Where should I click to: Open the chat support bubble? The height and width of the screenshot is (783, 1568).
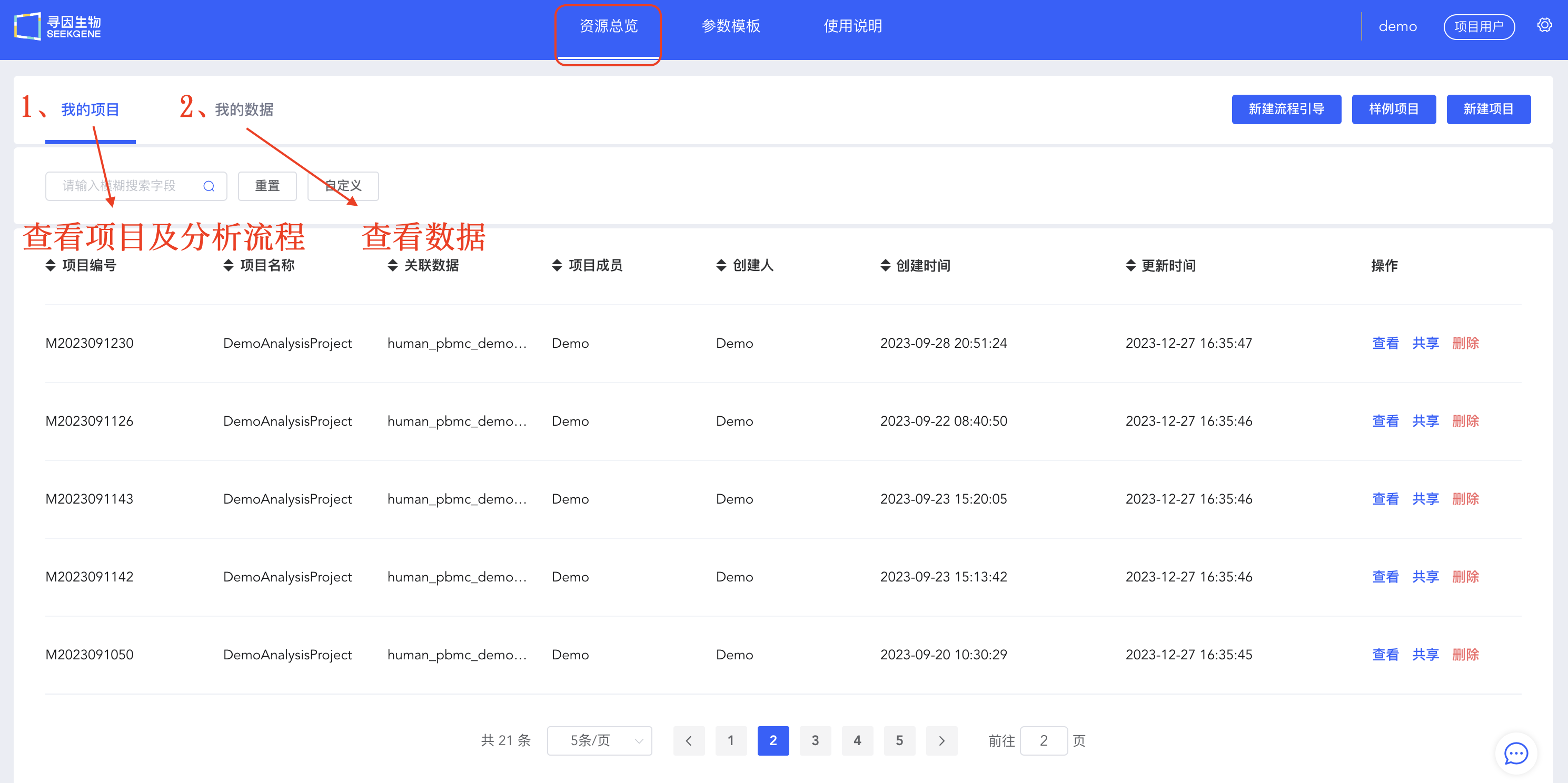pos(1516,753)
